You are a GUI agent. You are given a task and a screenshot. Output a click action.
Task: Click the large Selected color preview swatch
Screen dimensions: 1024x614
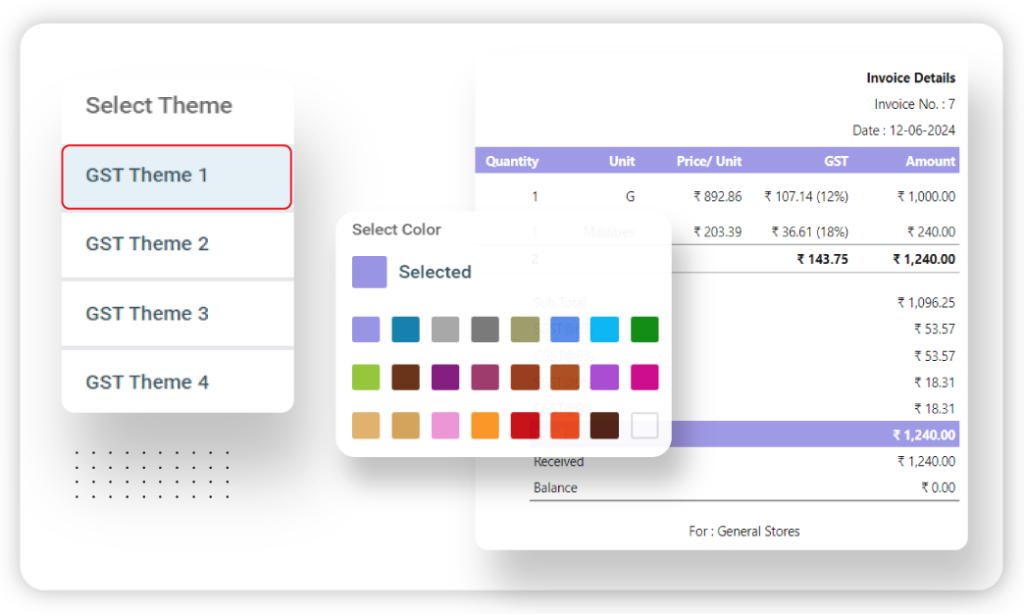point(369,272)
